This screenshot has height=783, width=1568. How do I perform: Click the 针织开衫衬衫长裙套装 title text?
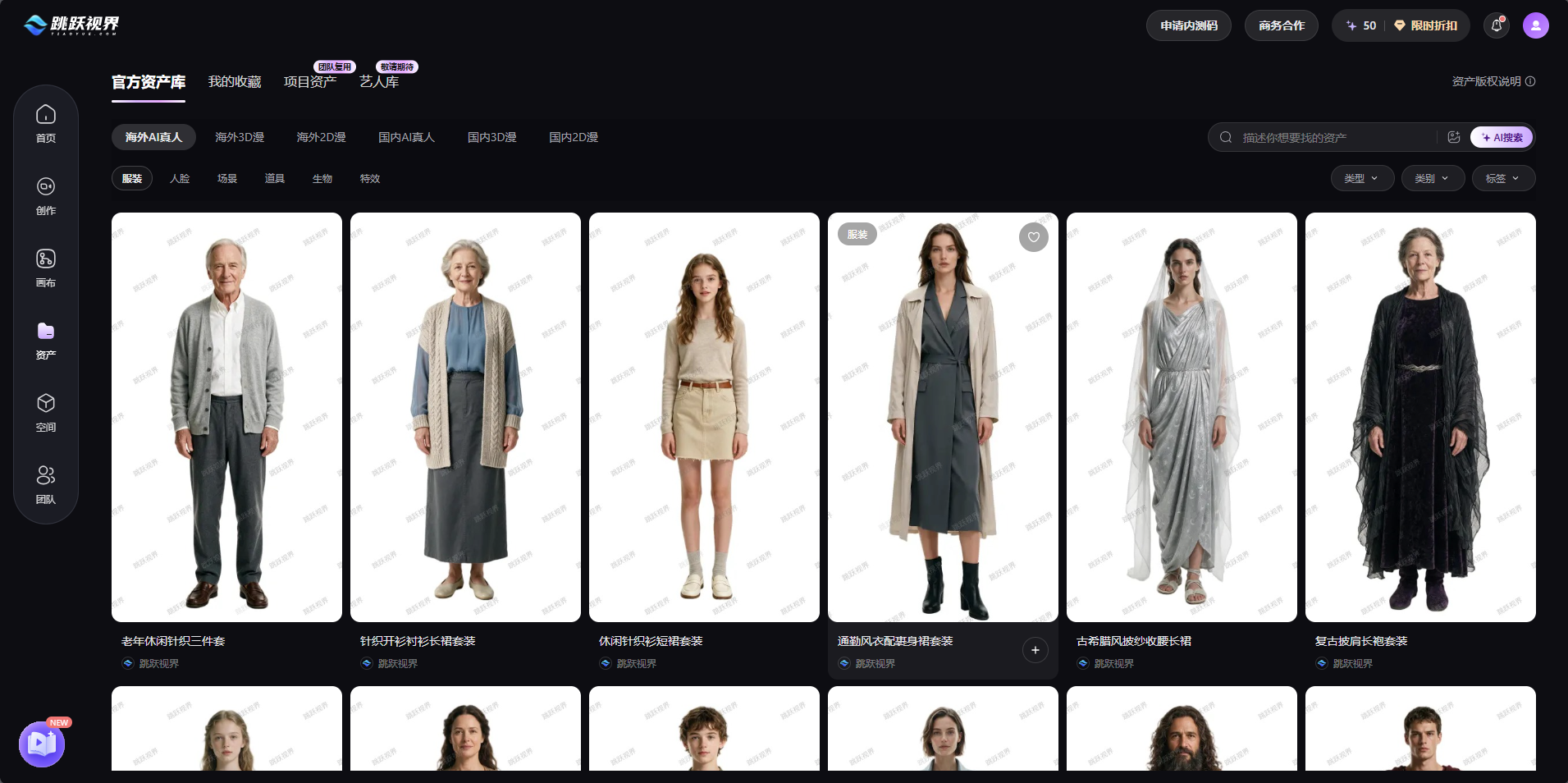pyautogui.click(x=418, y=641)
